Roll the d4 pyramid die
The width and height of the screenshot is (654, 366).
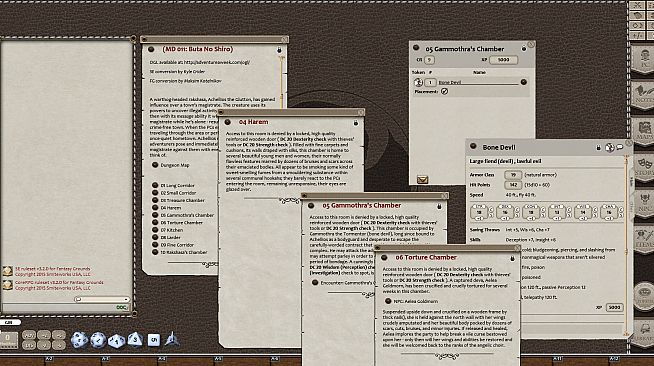171,340
